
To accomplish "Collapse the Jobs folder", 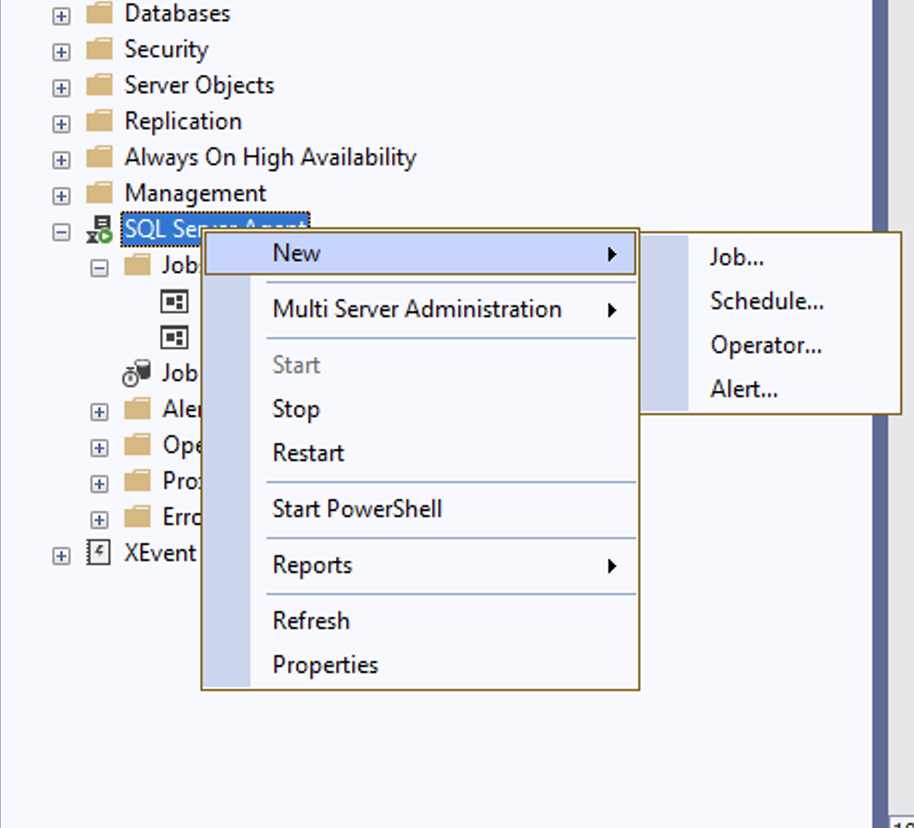I will [99, 268].
